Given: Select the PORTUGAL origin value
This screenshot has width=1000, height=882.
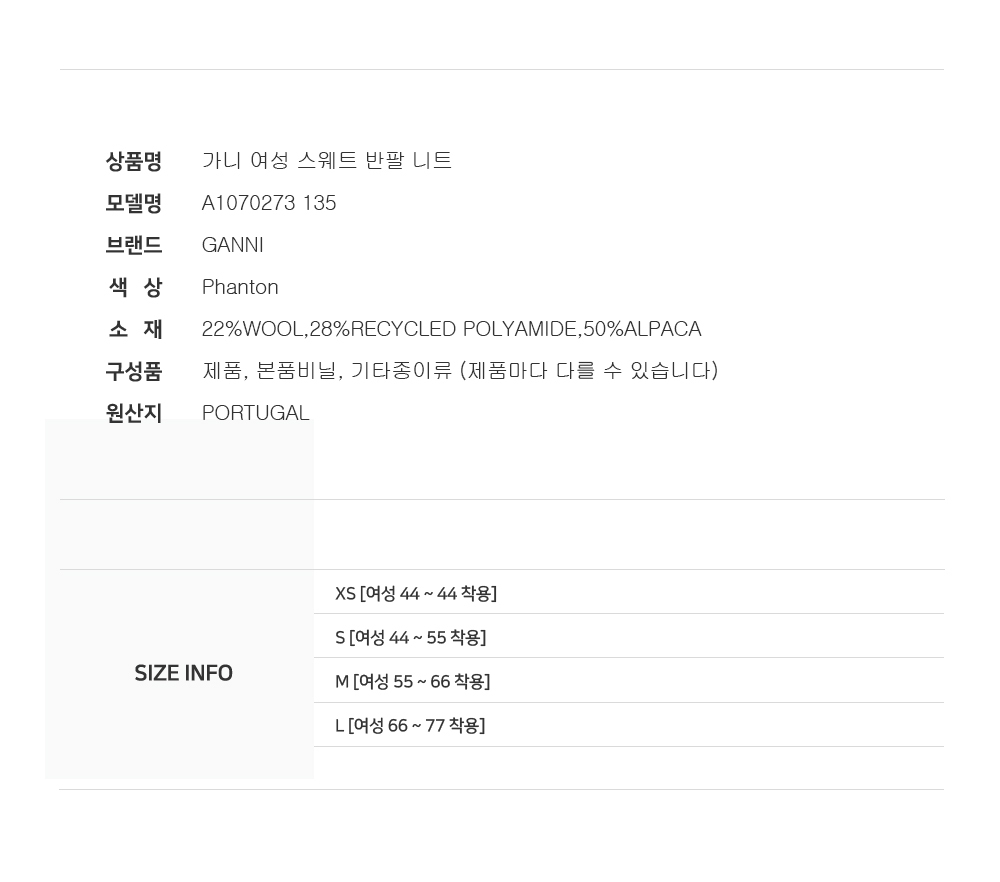Looking at the screenshot, I should coord(256,413).
